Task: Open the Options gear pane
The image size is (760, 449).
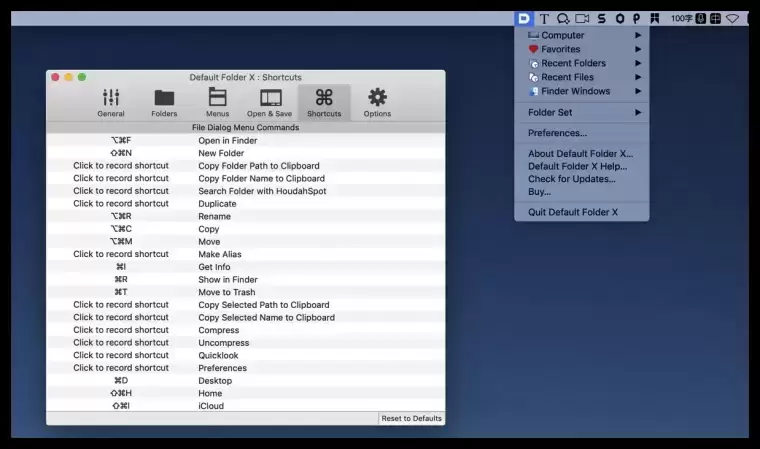Action: 377,103
